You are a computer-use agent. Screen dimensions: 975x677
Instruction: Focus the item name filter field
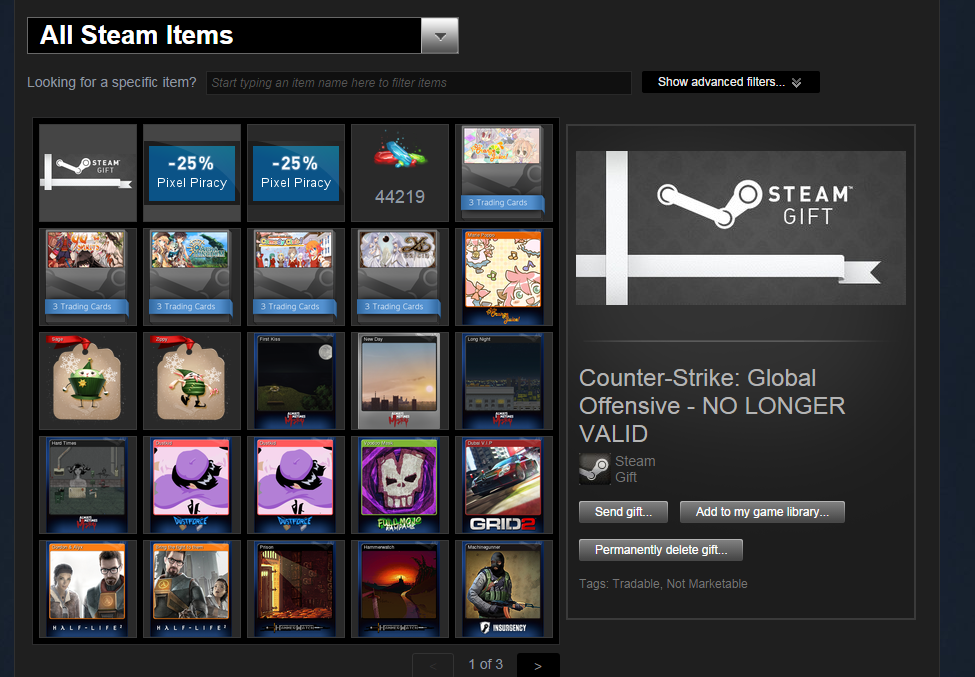click(418, 83)
